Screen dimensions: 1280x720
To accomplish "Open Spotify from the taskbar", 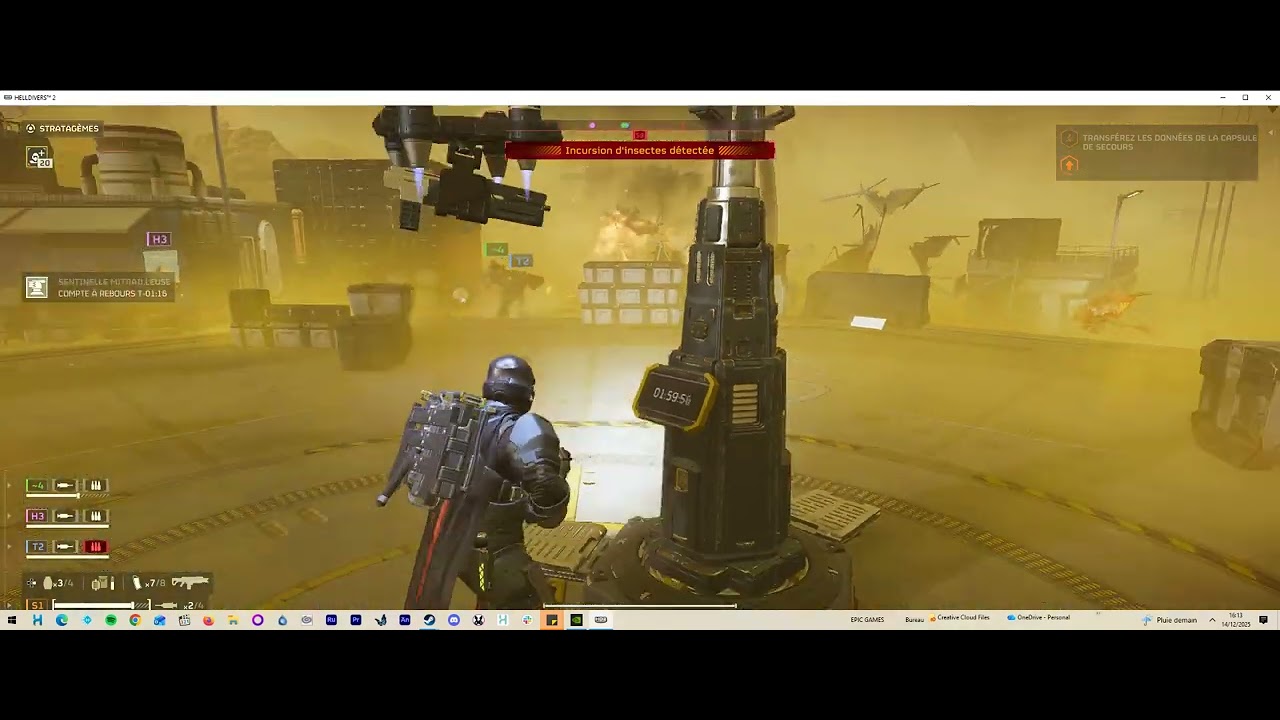I will 111,620.
